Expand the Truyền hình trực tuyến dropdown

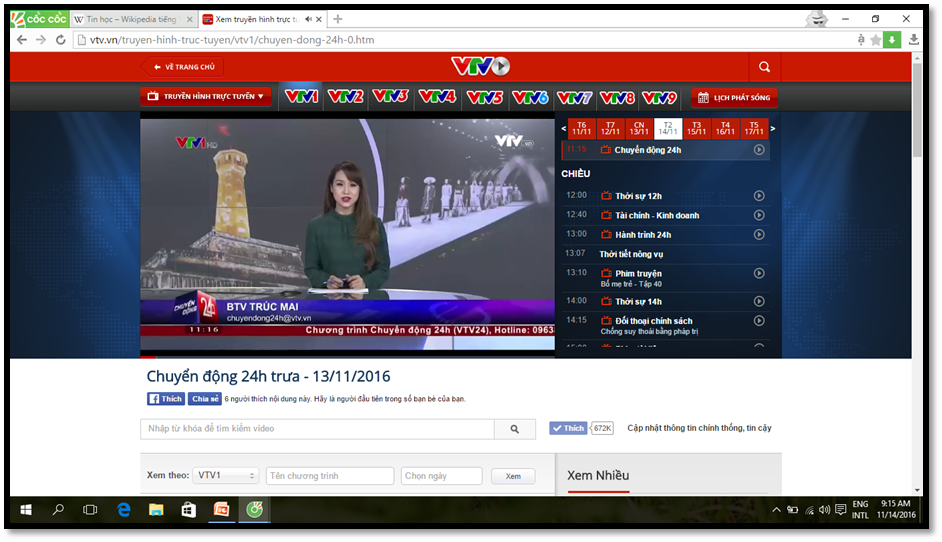point(206,96)
